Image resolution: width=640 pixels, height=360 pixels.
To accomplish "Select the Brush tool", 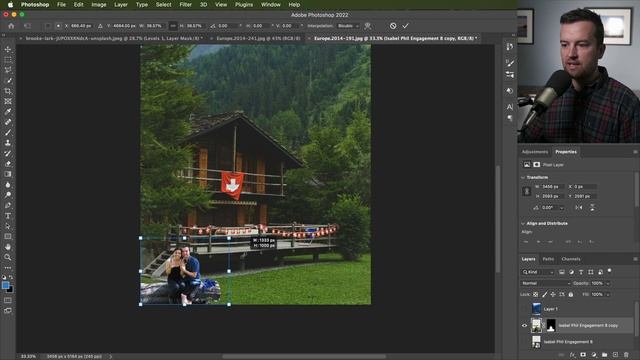I will (x=8, y=133).
